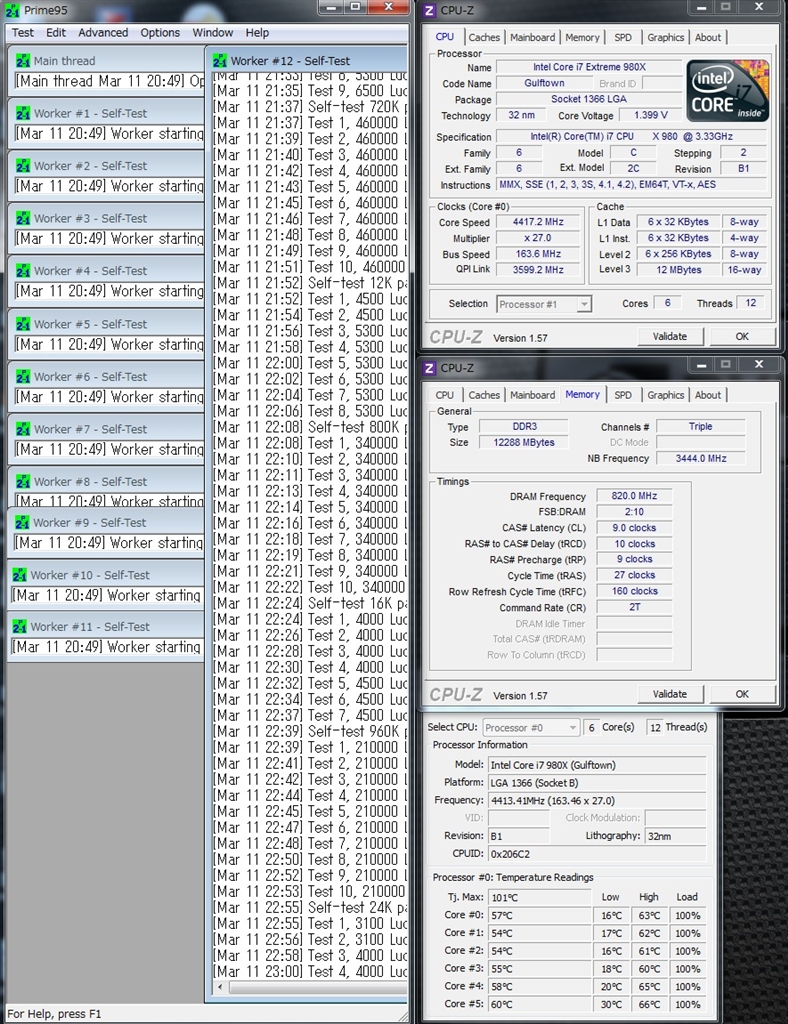Click the Worker #1 window icon
This screenshot has width=788, height=1024.
coord(23,114)
